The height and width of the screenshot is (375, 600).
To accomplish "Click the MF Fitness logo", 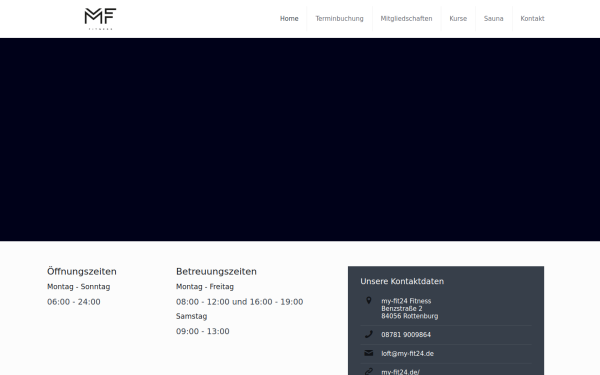I will point(100,19).
